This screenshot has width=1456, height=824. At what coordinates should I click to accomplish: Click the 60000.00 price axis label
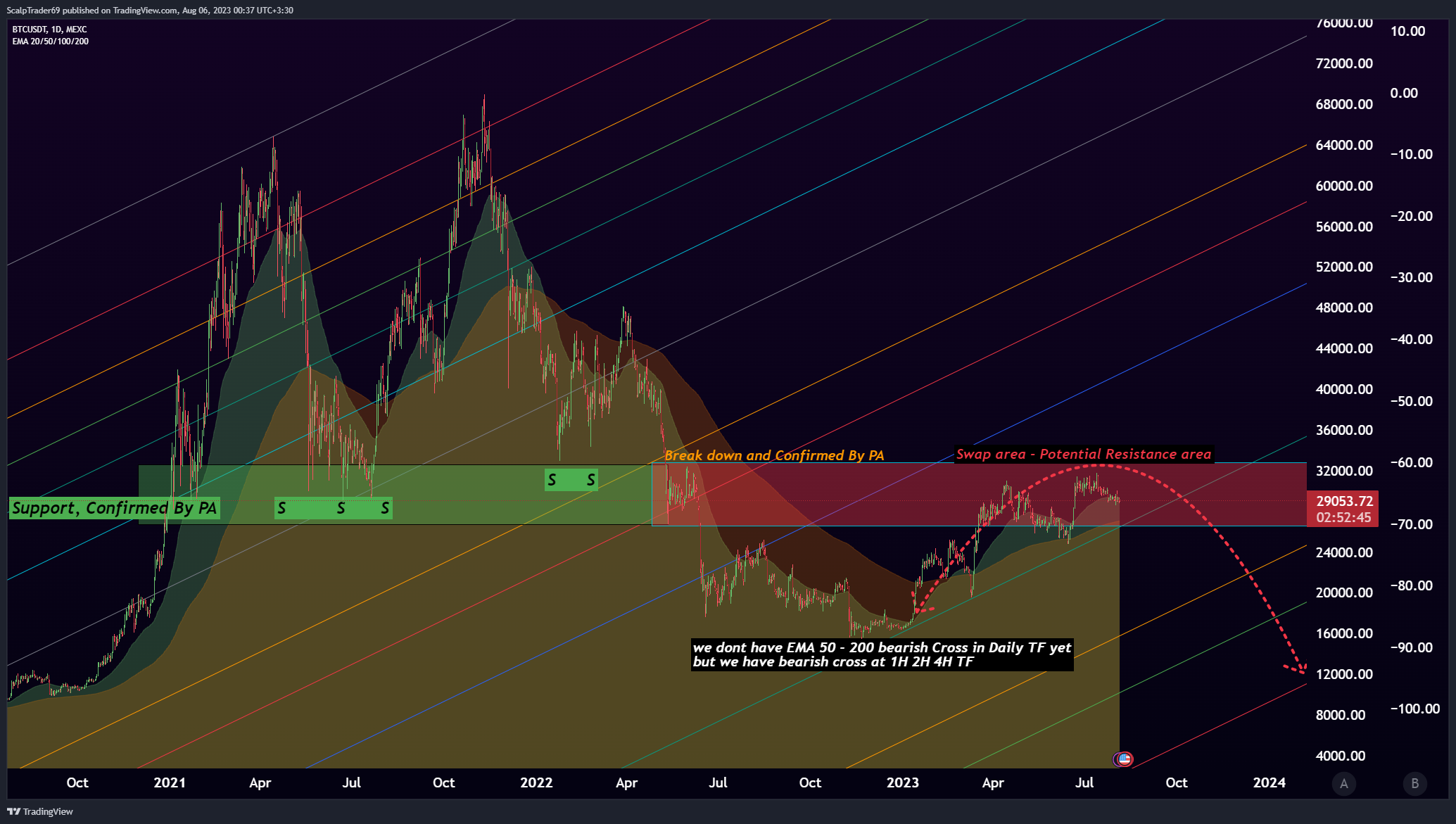(x=1344, y=186)
